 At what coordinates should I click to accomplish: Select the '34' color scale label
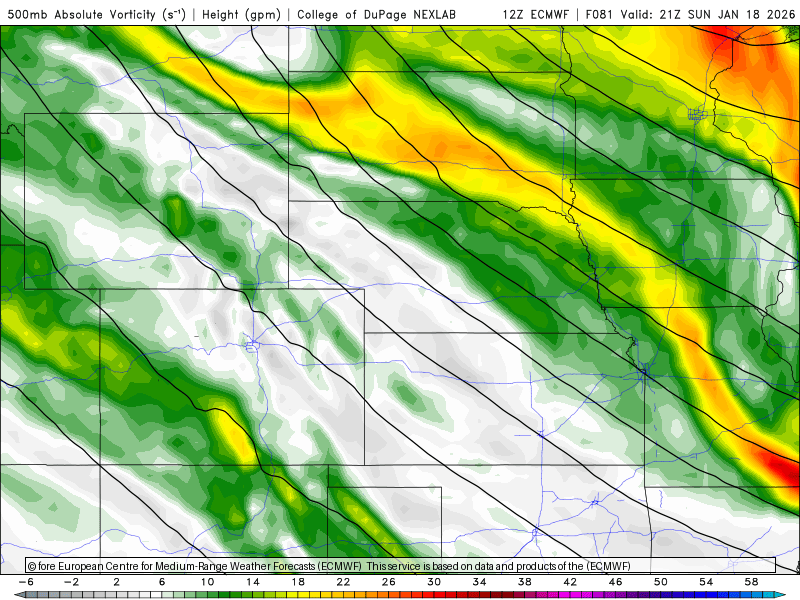480,582
